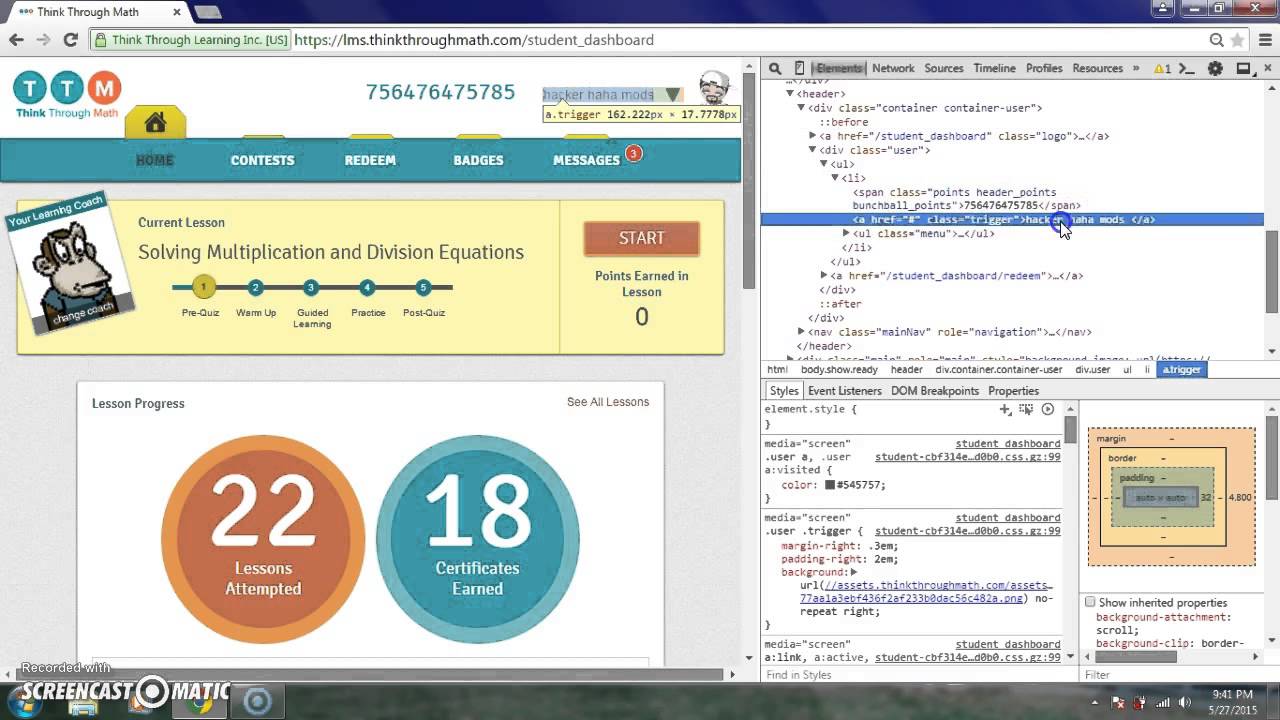Click the New Style Rule plus icon
Viewport: 1280px width, 720px height.
point(1005,409)
